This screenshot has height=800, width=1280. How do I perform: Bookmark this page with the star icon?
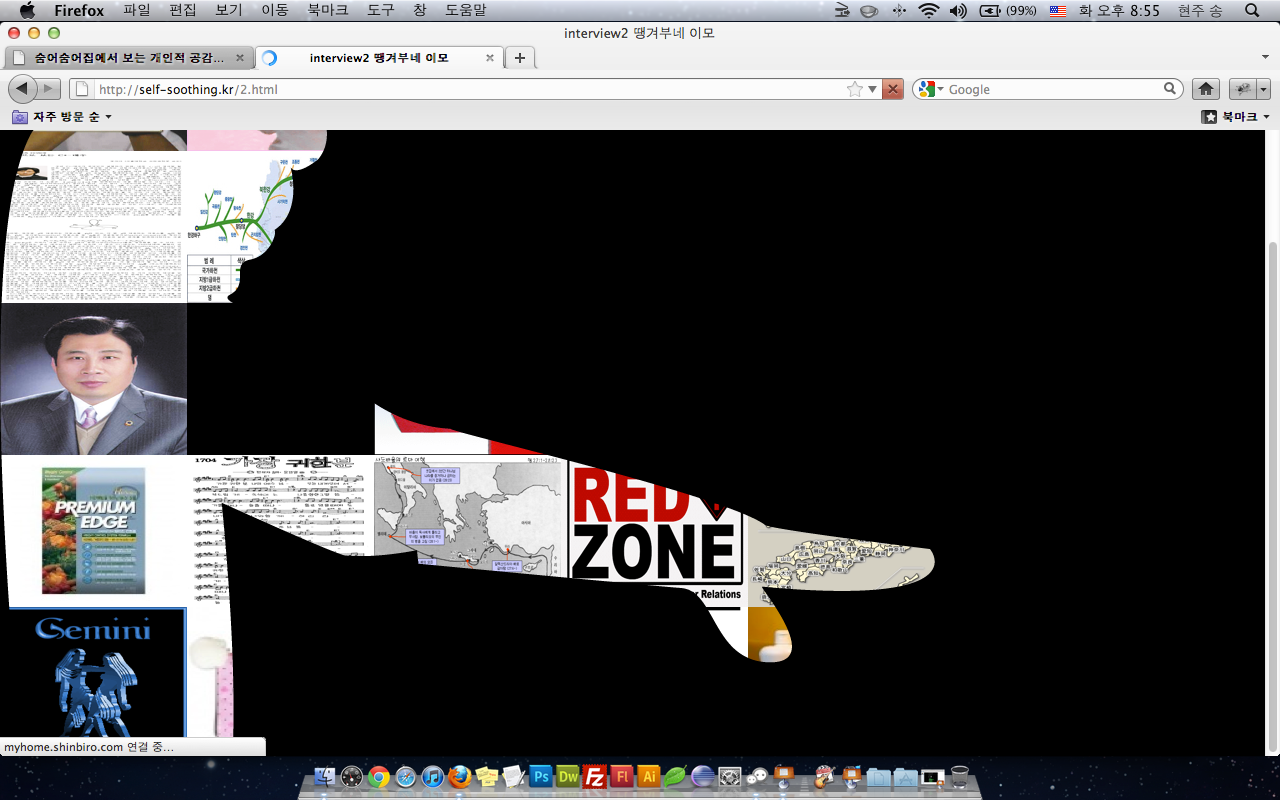(x=855, y=89)
